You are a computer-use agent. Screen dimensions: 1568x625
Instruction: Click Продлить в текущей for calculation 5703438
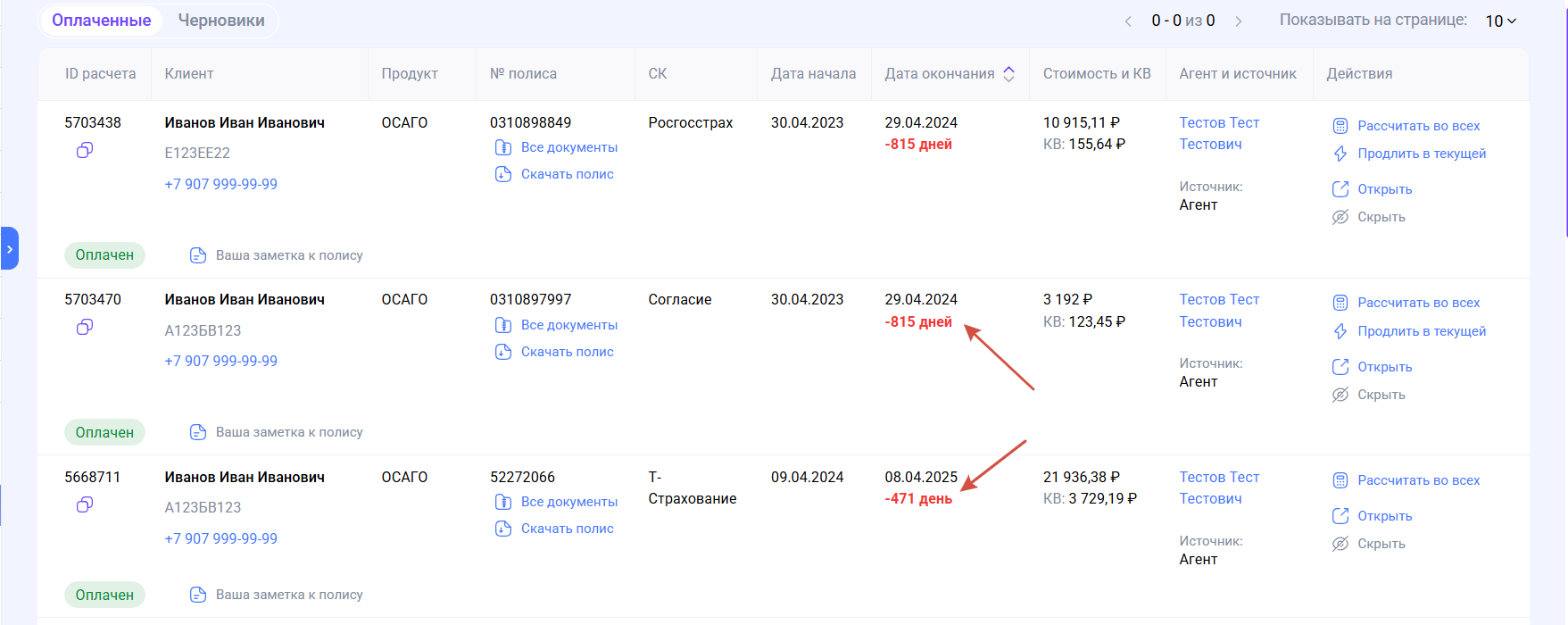tap(1422, 154)
